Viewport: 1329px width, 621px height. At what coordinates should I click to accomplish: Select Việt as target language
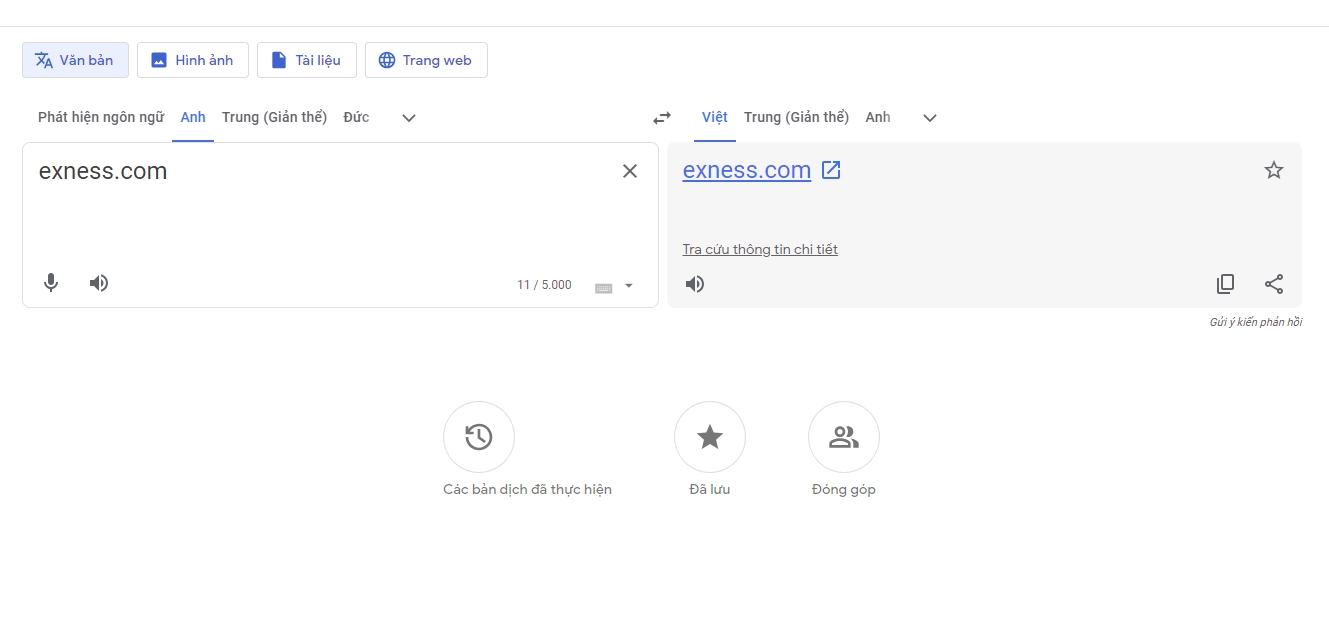tap(715, 117)
